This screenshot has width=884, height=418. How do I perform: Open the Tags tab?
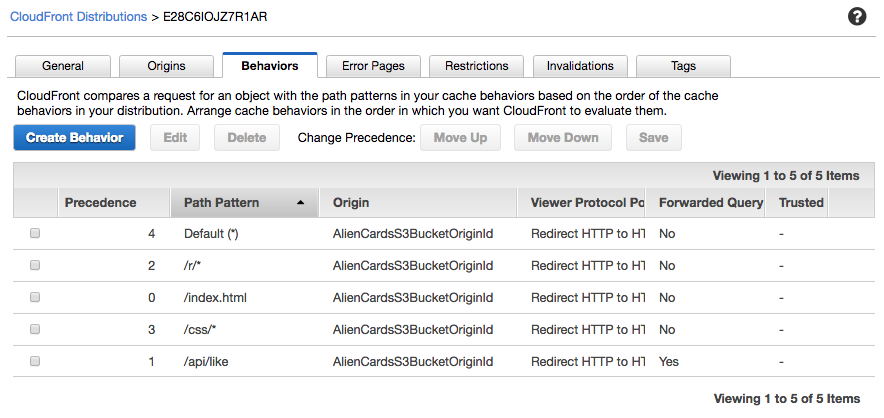coord(683,66)
